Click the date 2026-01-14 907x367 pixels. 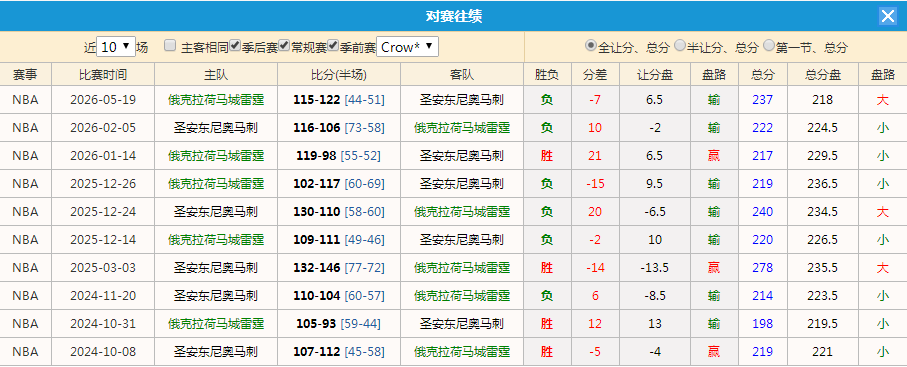tap(103, 156)
